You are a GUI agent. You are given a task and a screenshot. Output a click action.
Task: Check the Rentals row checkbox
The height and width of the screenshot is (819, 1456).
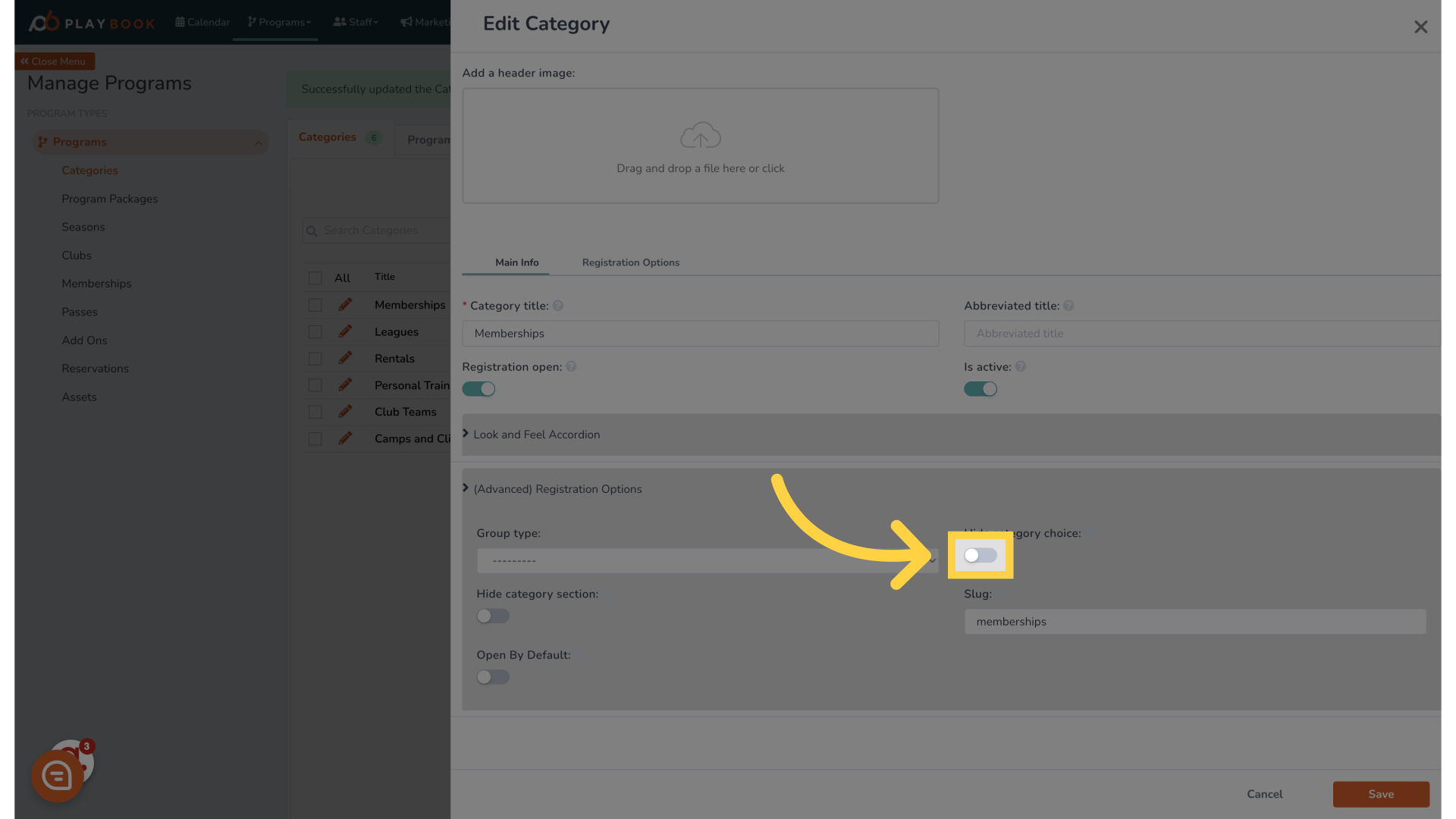(315, 359)
